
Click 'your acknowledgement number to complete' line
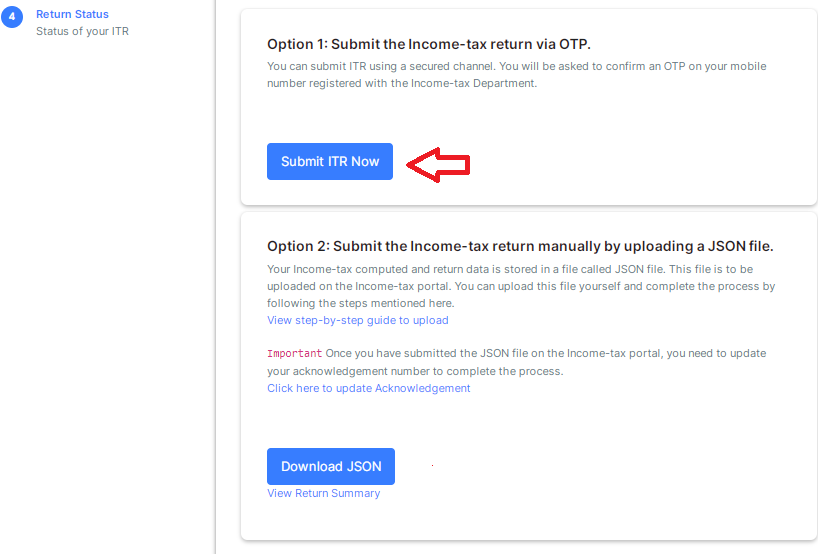415,371
